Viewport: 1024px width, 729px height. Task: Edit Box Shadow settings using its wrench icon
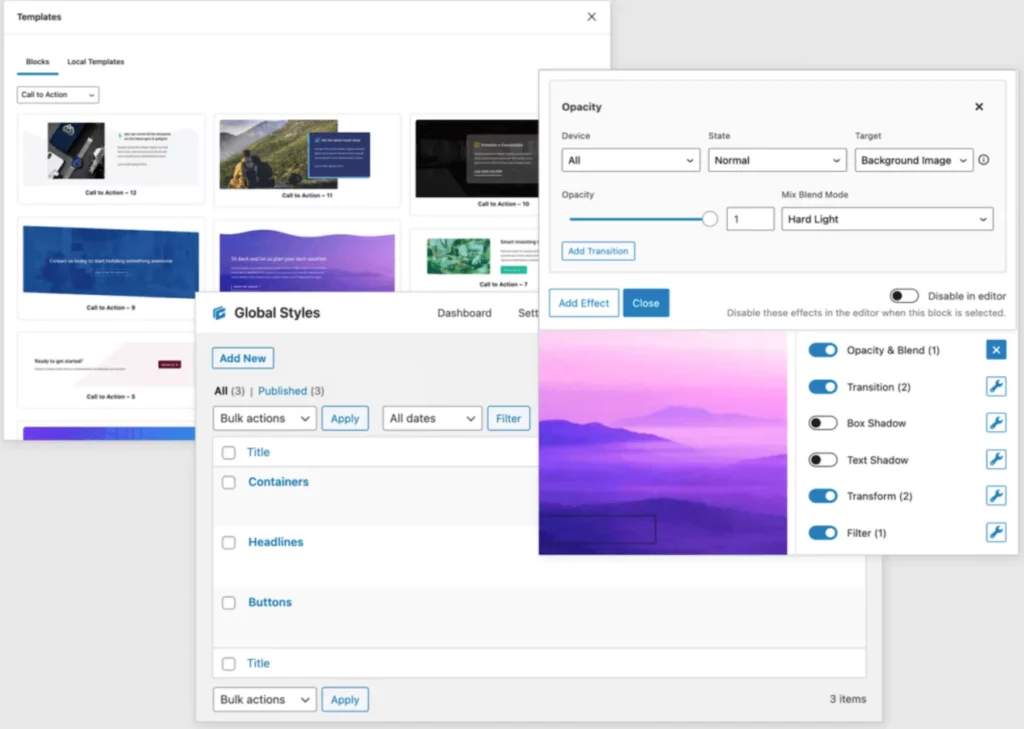click(995, 422)
